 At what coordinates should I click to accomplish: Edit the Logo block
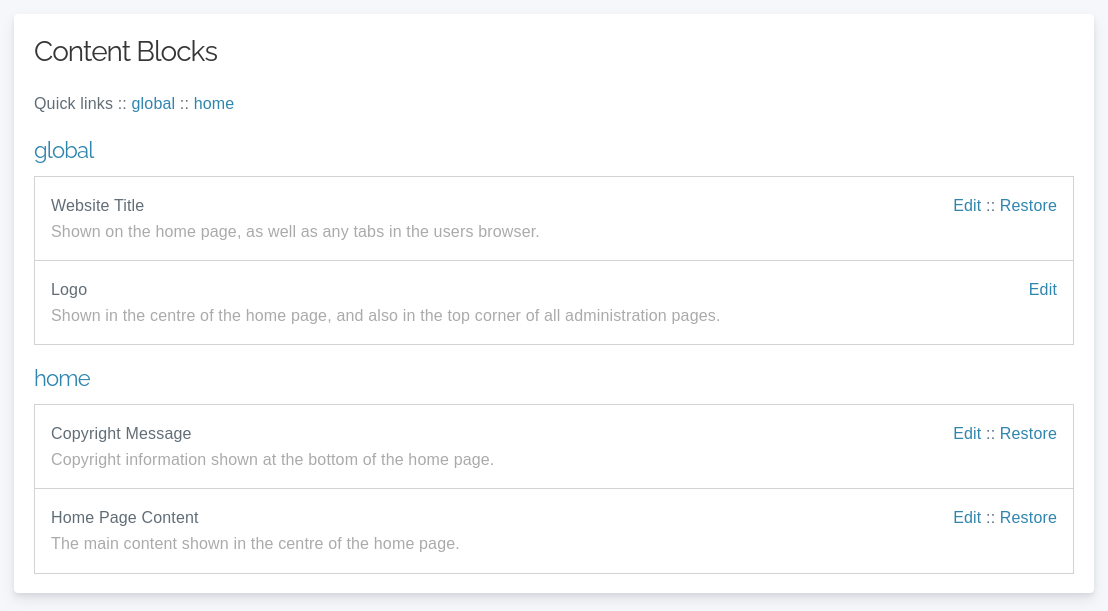[x=1042, y=290]
